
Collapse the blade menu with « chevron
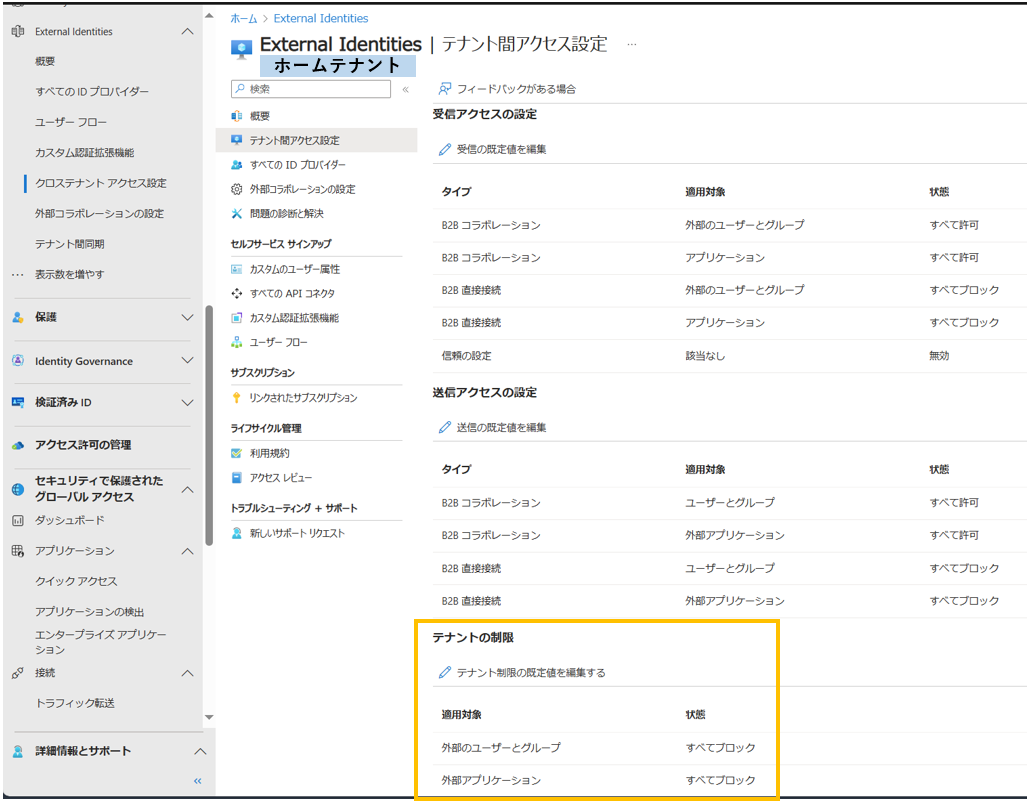[406, 89]
